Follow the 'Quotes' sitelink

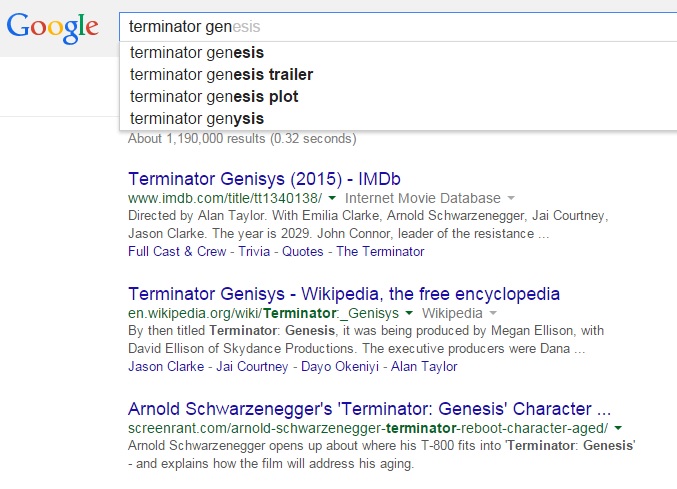click(x=302, y=251)
